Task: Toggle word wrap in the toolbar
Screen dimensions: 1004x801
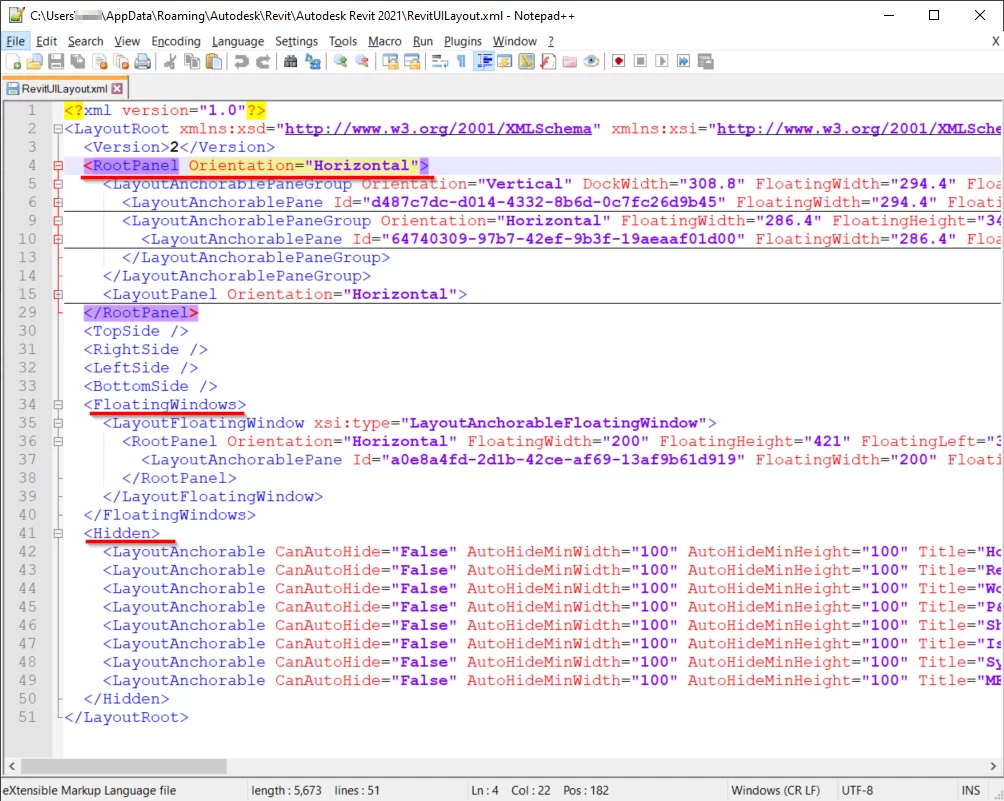Action: click(439, 62)
